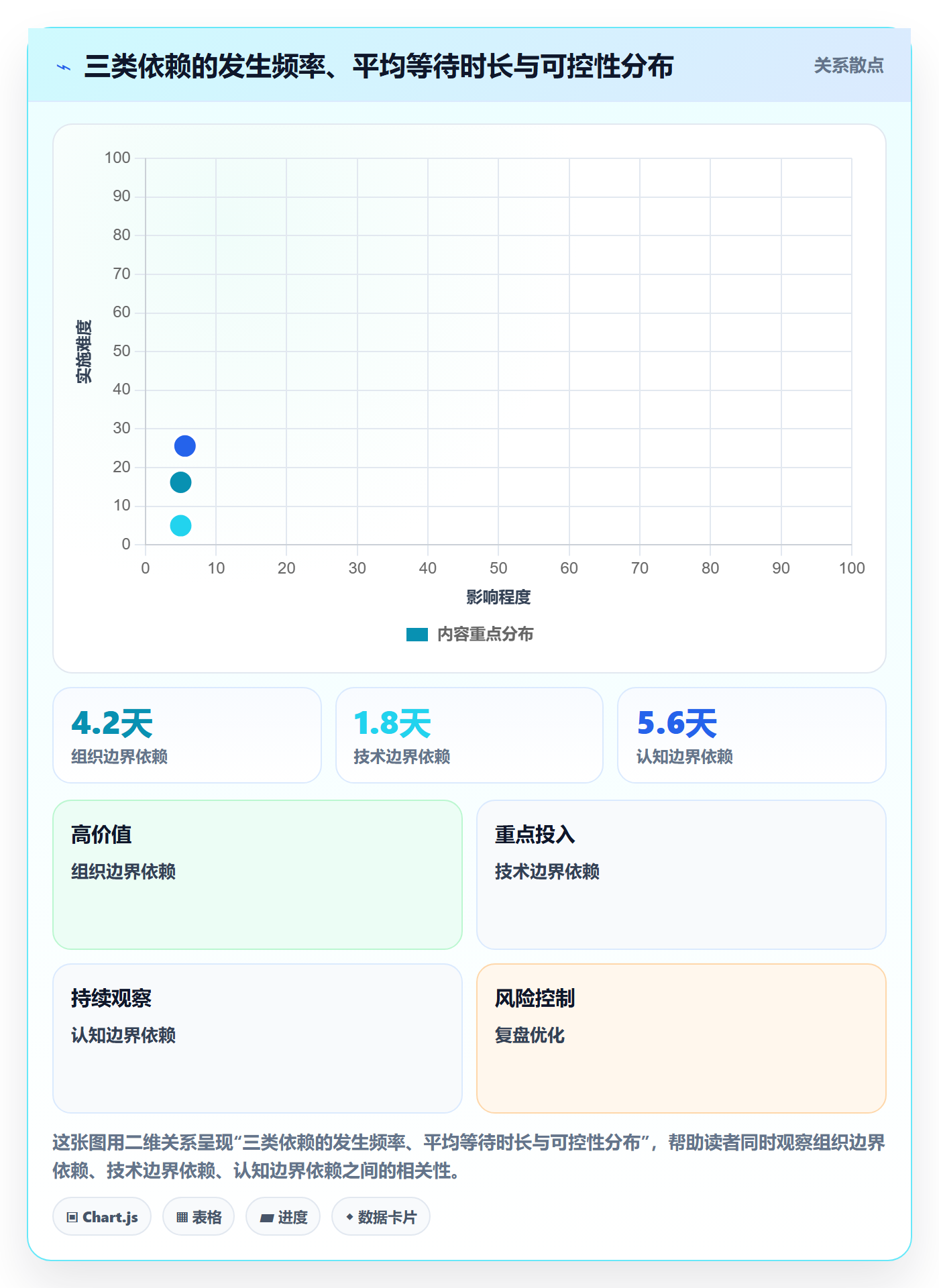Click the description paragraph beginning 这张图用二维关系

pos(469,1157)
